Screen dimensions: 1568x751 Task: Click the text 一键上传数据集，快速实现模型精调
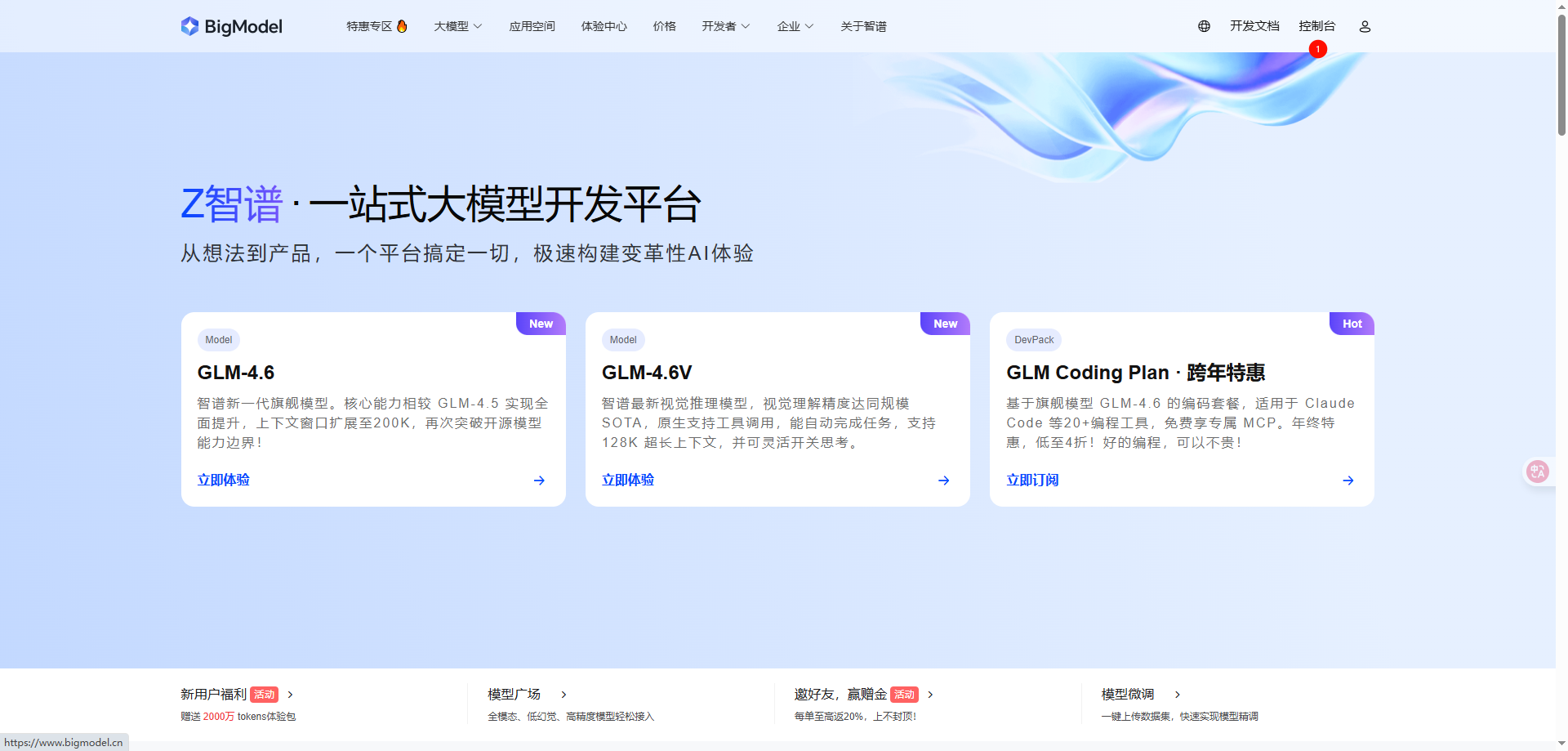tap(1179, 717)
